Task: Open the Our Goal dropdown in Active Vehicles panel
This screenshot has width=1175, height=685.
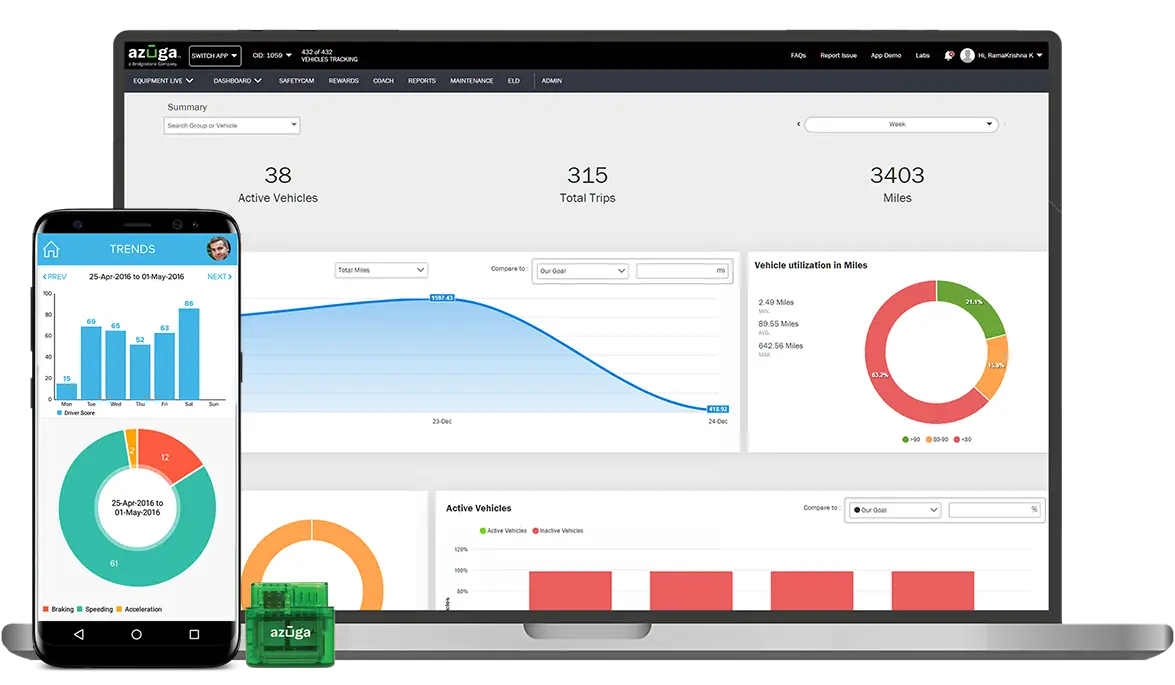Action: pyautogui.click(x=895, y=510)
